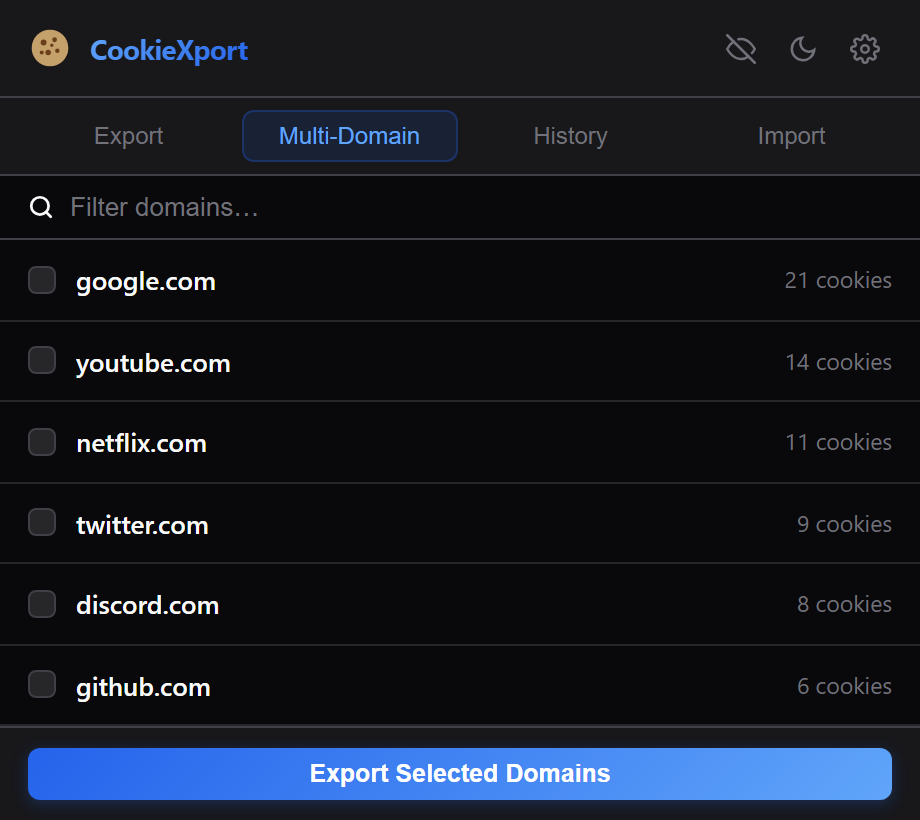Click the 6 cookies count
Image resolution: width=920 pixels, height=820 pixels.
click(x=844, y=686)
